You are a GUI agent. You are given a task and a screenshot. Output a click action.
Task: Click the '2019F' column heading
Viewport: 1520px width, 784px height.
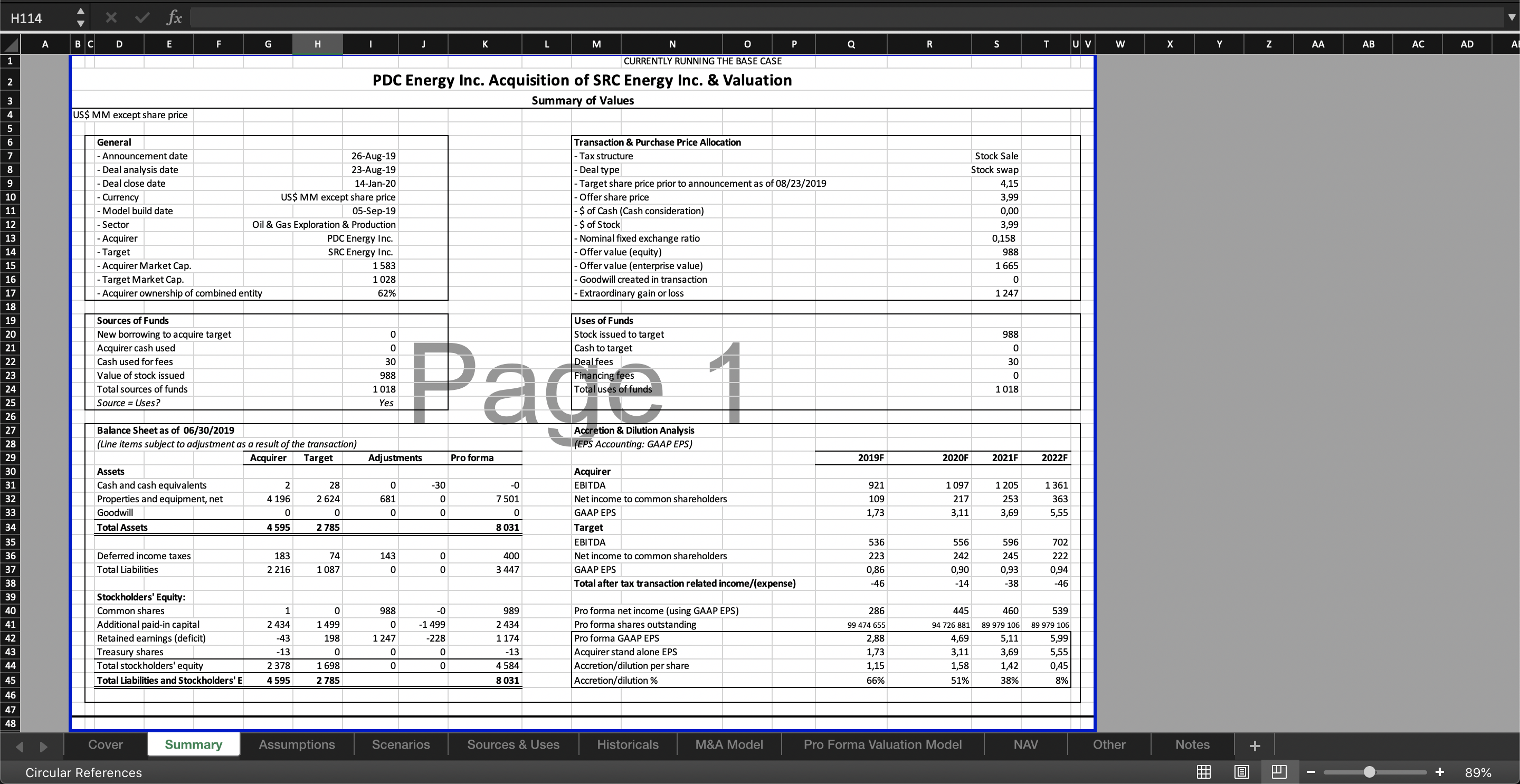(x=870, y=458)
